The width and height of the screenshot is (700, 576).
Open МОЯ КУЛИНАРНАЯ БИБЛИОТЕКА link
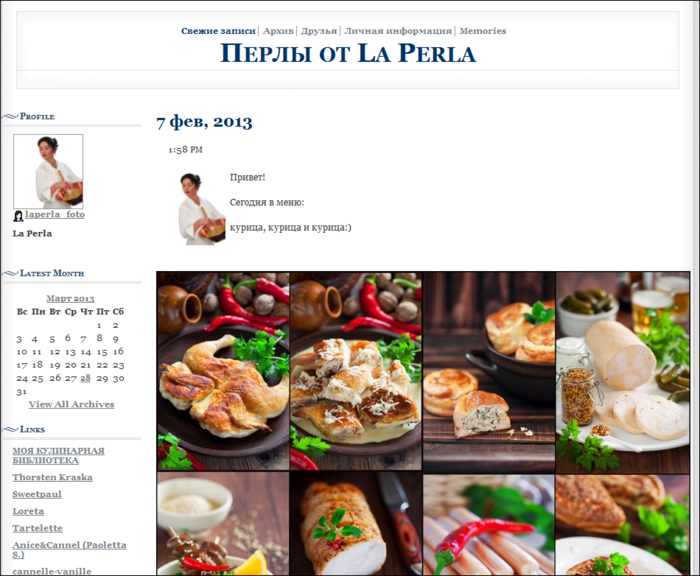pos(58,455)
